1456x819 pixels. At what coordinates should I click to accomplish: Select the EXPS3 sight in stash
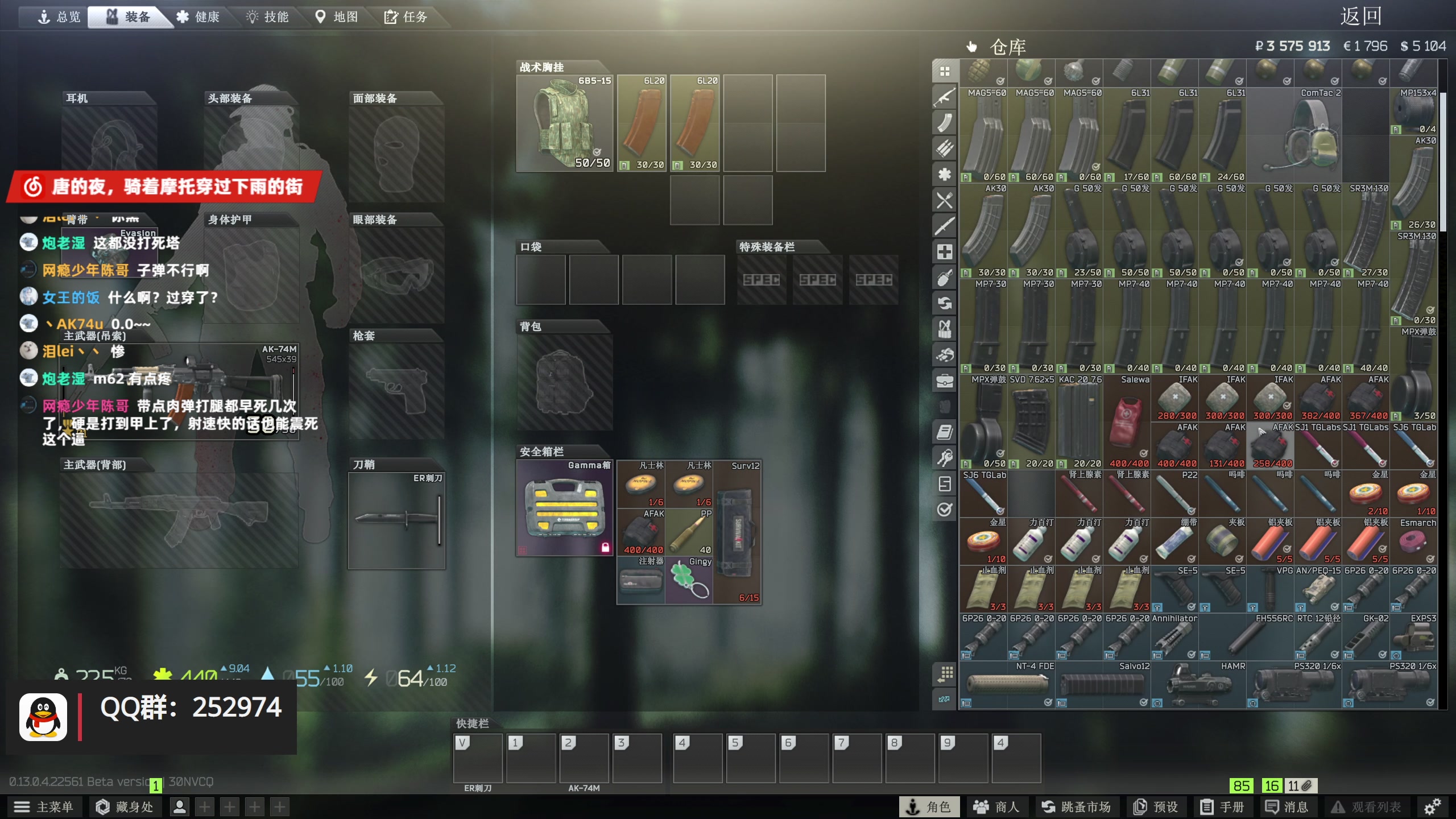pyautogui.click(x=1413, y=637)
